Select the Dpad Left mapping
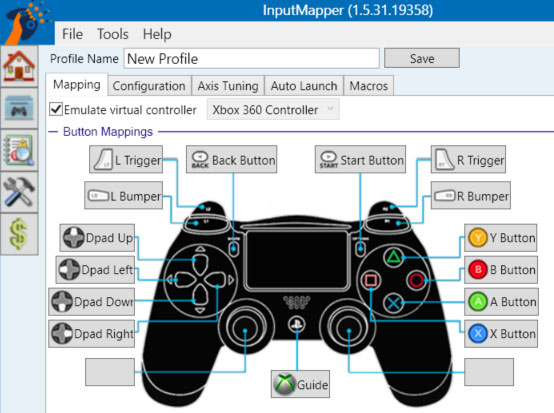 (95, 270)
